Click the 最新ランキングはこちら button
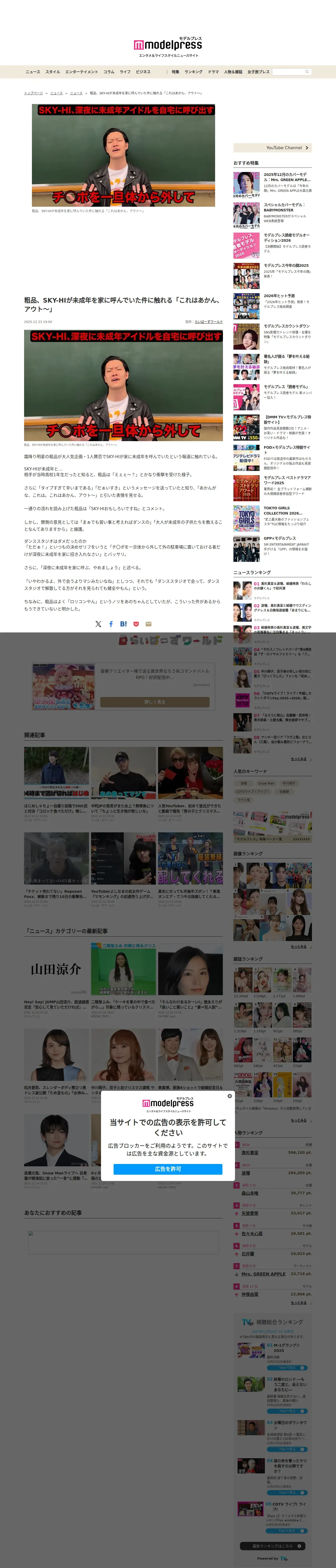This screenshot has height=1568, width=336. pyautogui.click(x=273, y=1546)
